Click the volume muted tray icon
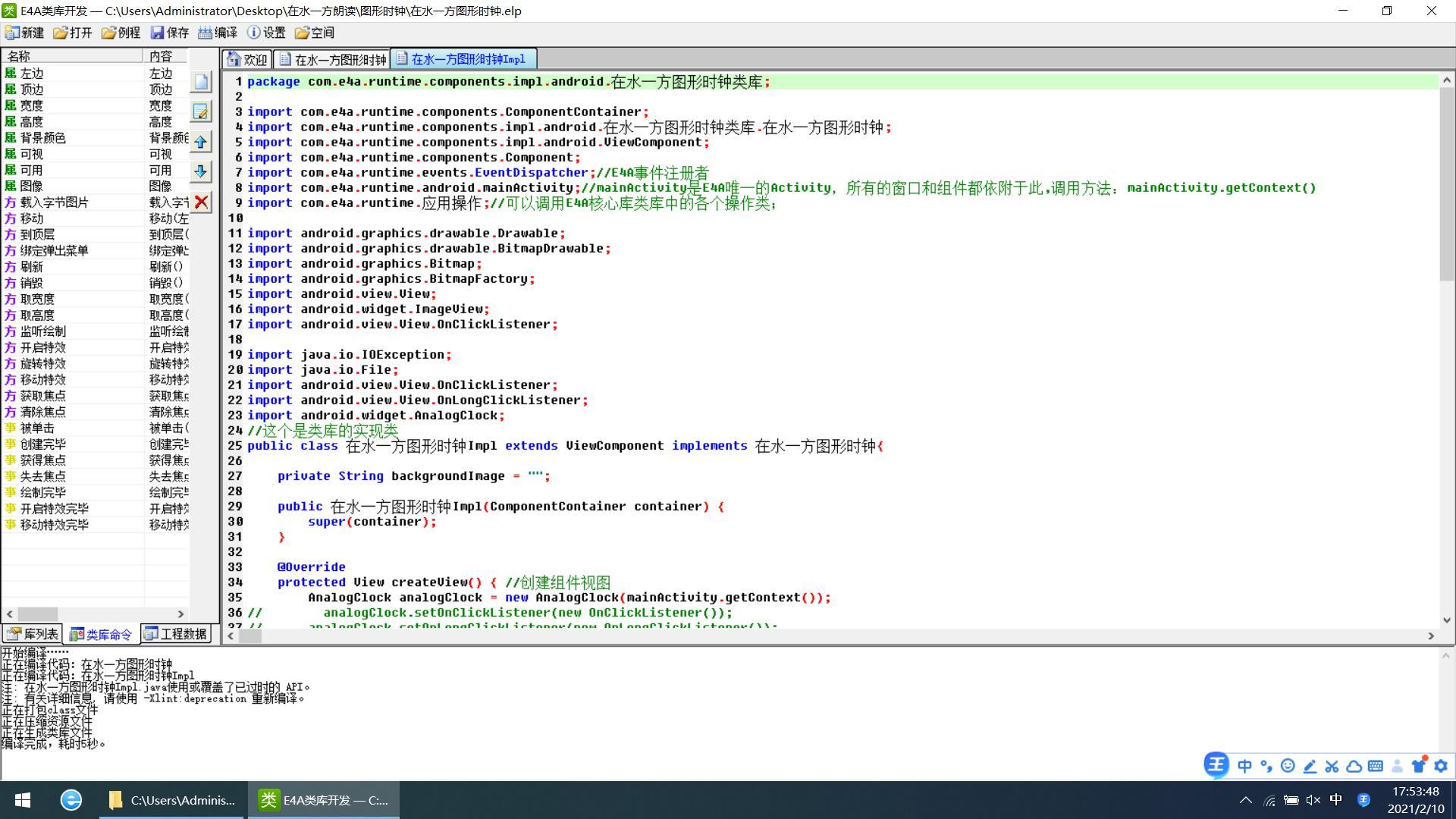 click(1313, 800)
